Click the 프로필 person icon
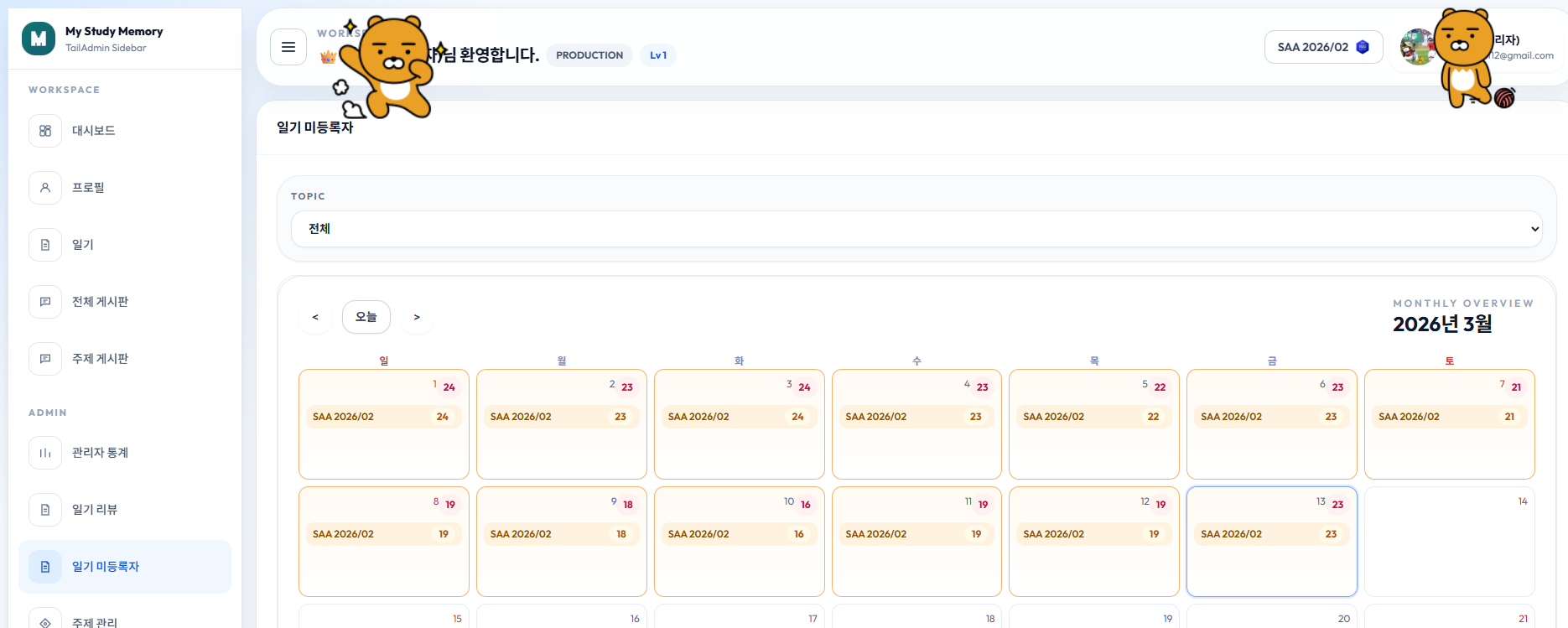Image resolution: width=1568 pixels, height=628 pixels. coord(45,188)
